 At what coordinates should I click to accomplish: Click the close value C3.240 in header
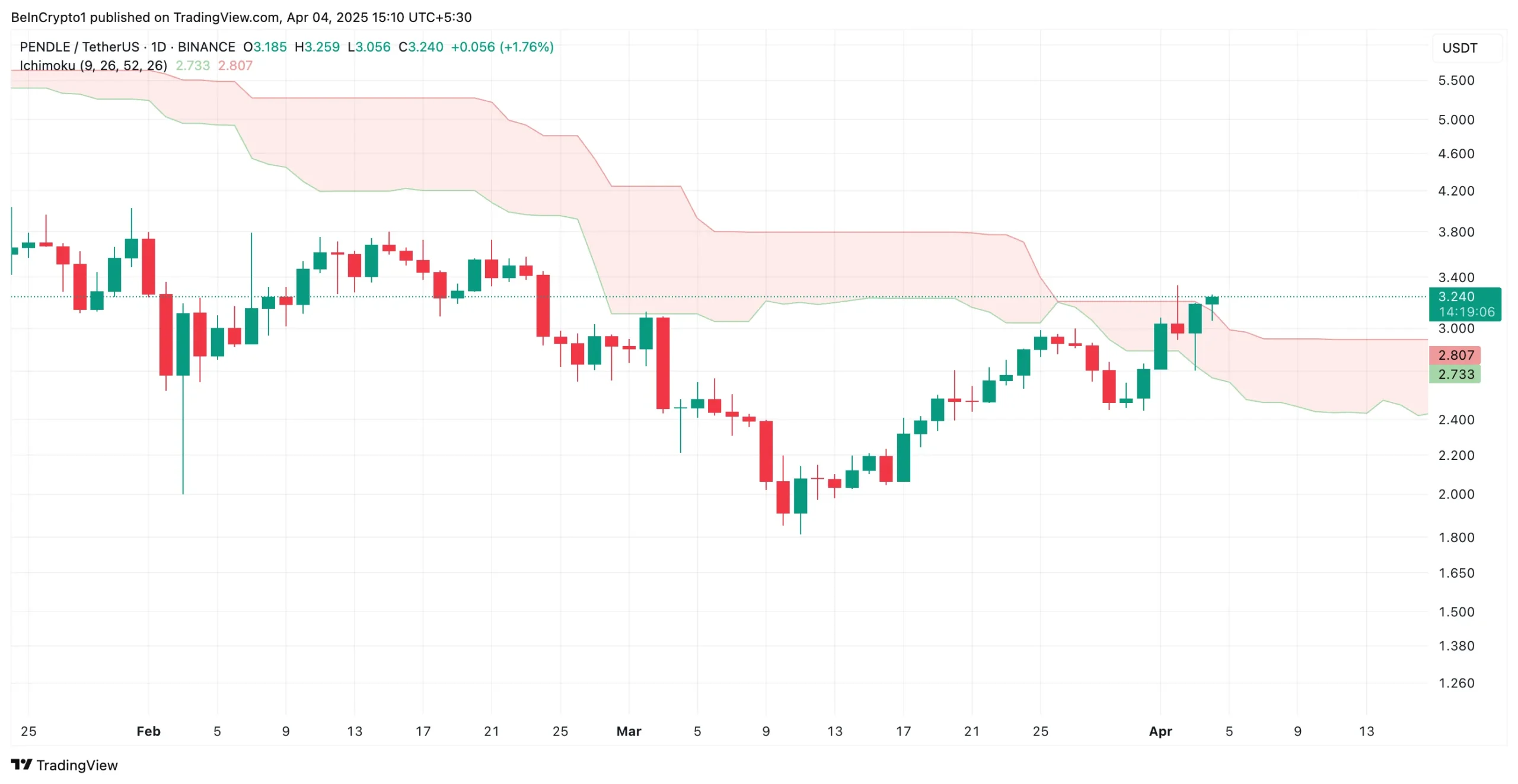pyautogui.click(x=420, y=47)
